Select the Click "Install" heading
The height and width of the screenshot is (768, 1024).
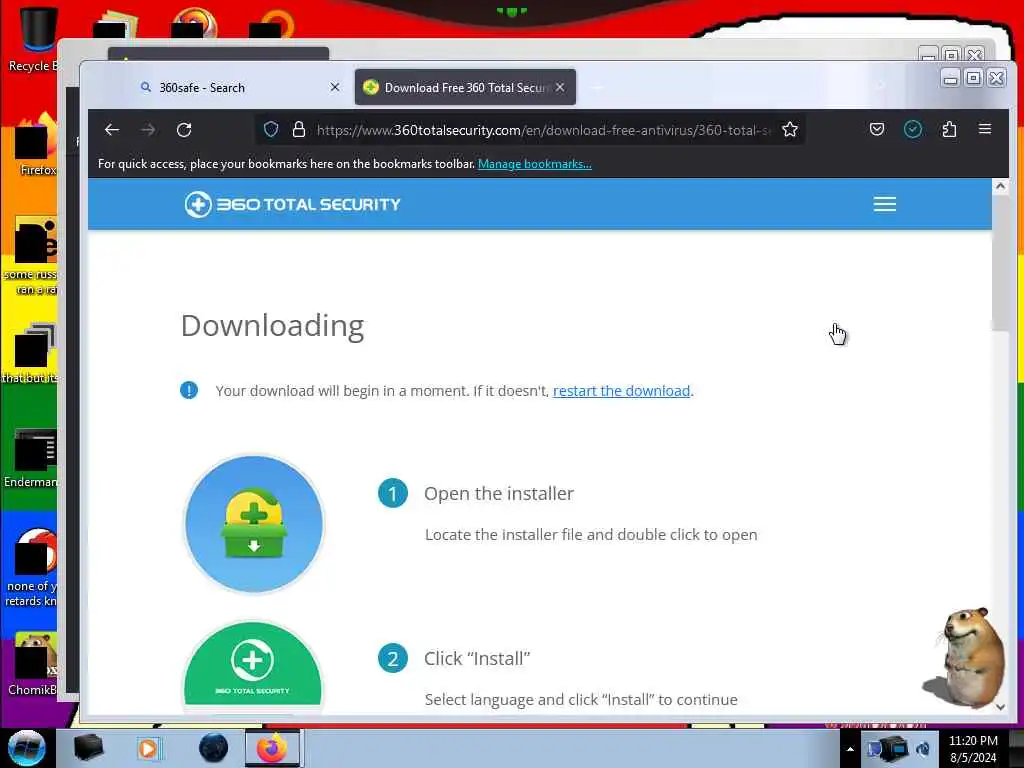pos(477,658)
